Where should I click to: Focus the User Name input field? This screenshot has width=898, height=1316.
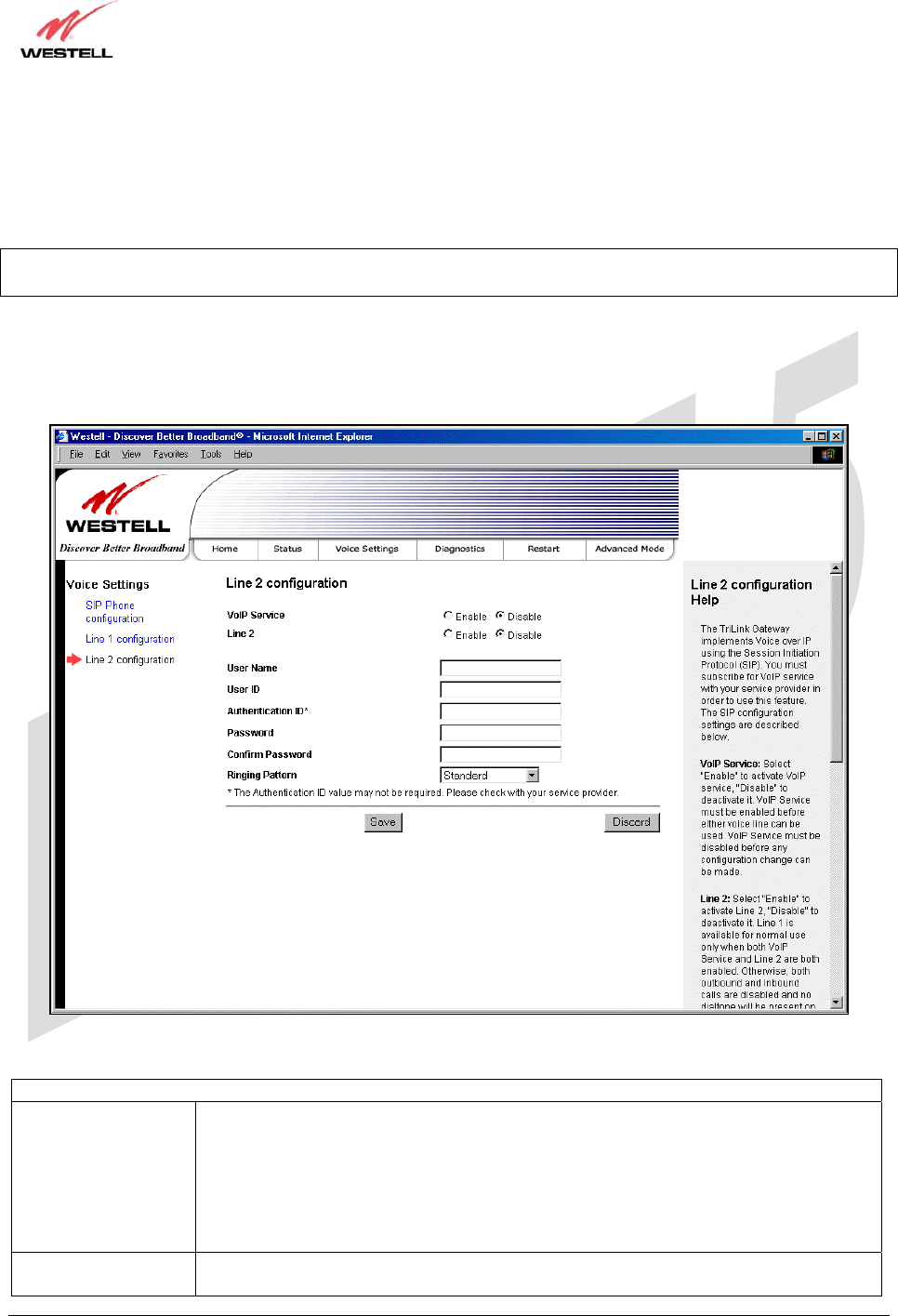pyautogui.click(x=501, y=668)
